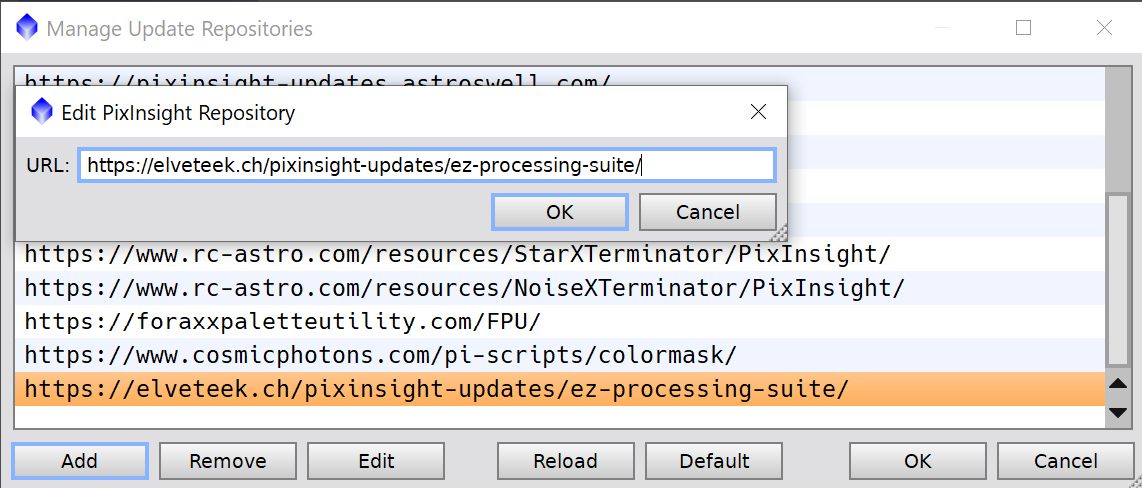Image resolution: width=1142 pixels, height=488 pixels.
Task: Select the NoiseXTerminator repository URL
Action: 464,288
